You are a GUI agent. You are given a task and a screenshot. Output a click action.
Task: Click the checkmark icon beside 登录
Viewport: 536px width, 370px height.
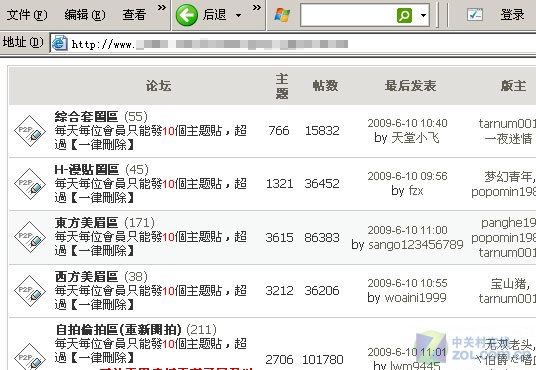(x=475, y=15)
